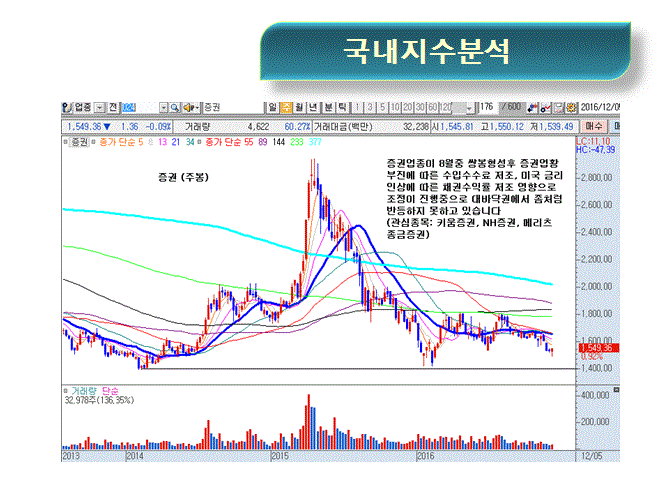
Task: Click the orange 종가 단순 5 legend
Action: (x=121, y=142)
